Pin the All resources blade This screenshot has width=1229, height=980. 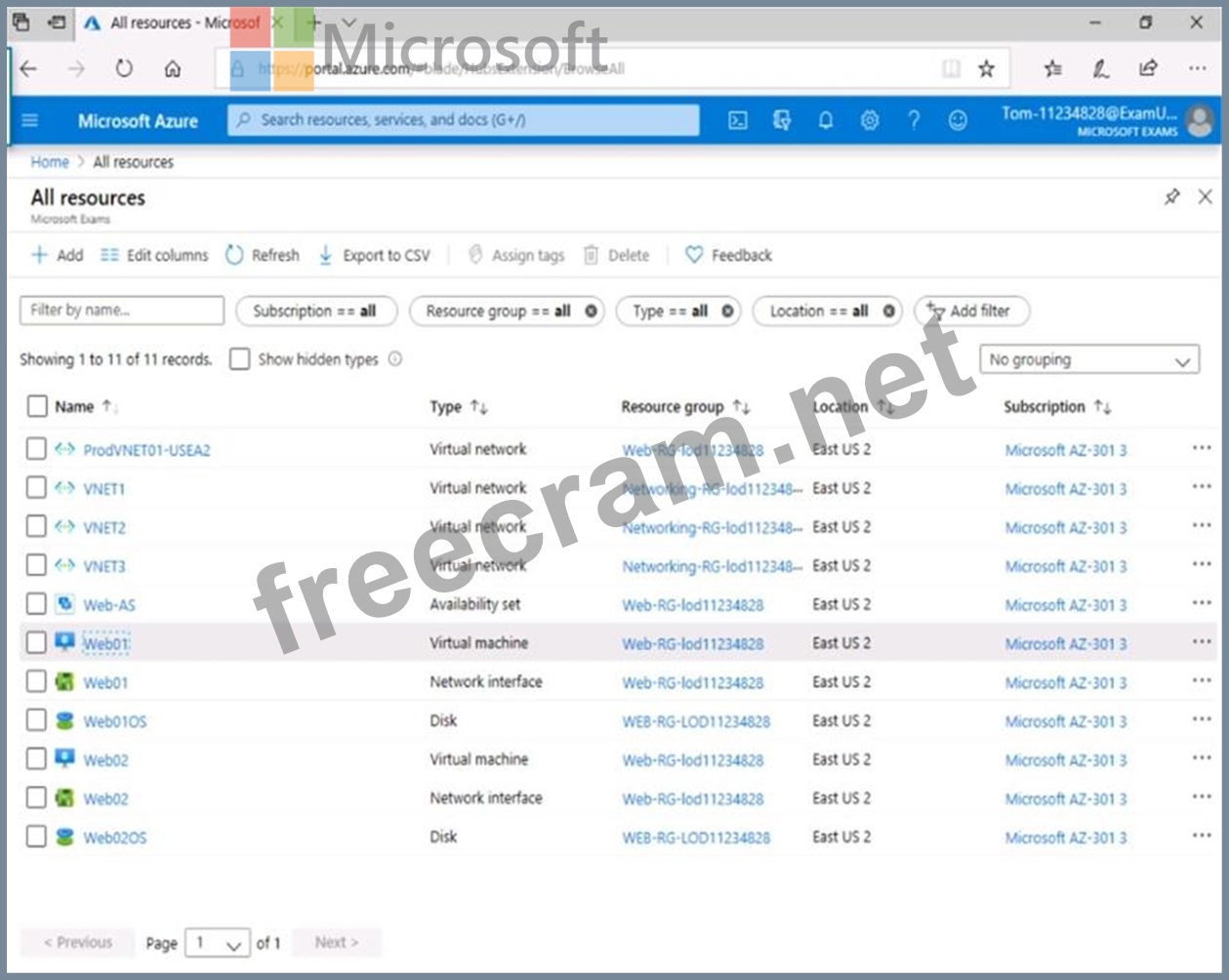click(1171, 197)
